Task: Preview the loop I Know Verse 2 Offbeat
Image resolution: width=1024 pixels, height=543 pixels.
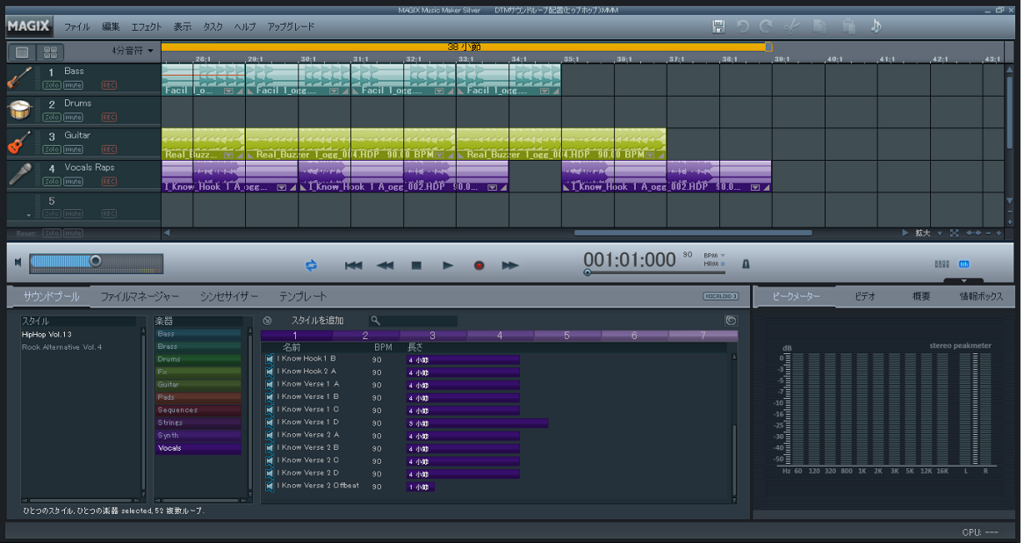Action: point(269,485)
